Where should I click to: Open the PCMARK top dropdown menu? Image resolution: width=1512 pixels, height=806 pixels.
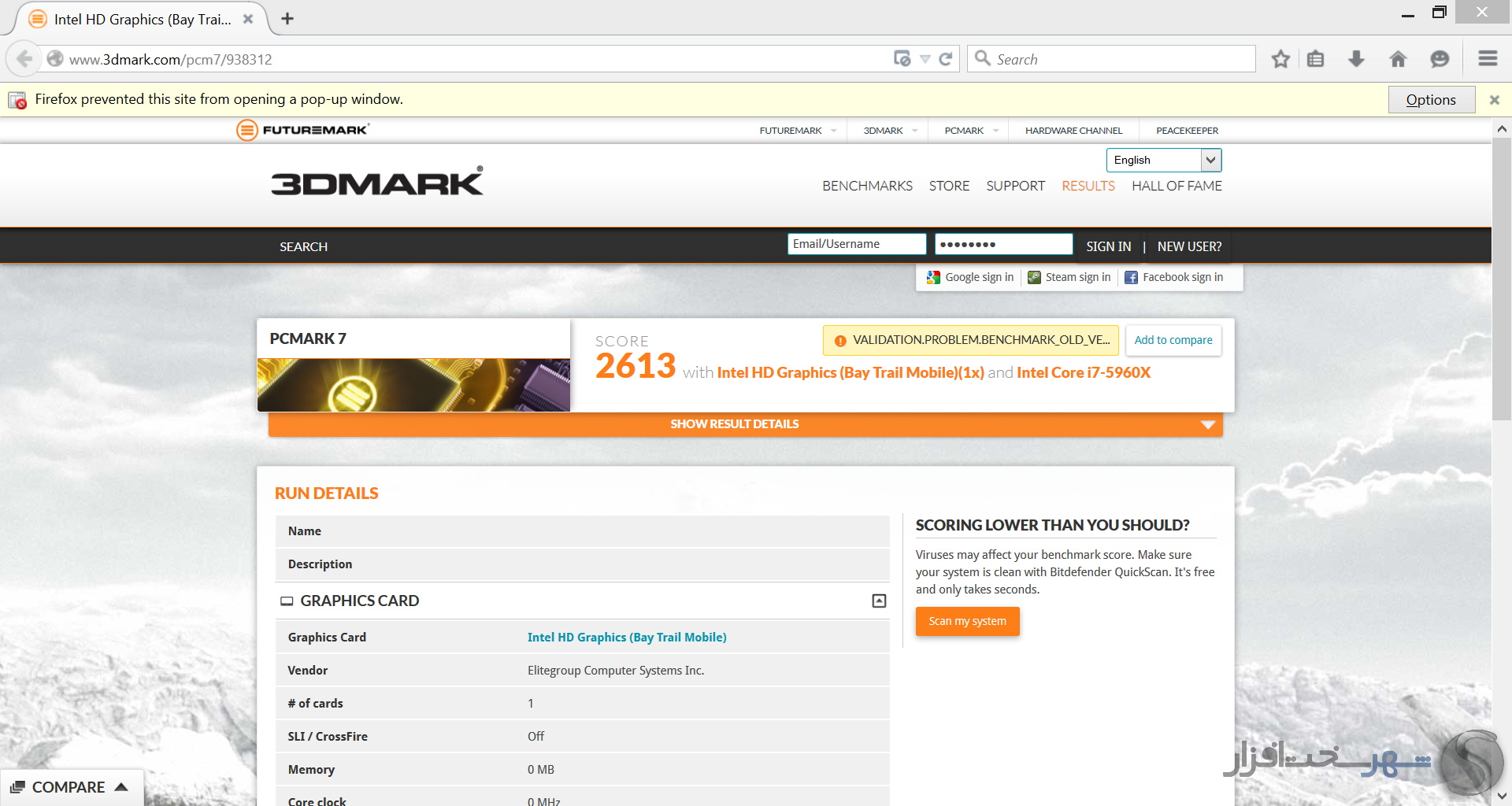point(971,131)
